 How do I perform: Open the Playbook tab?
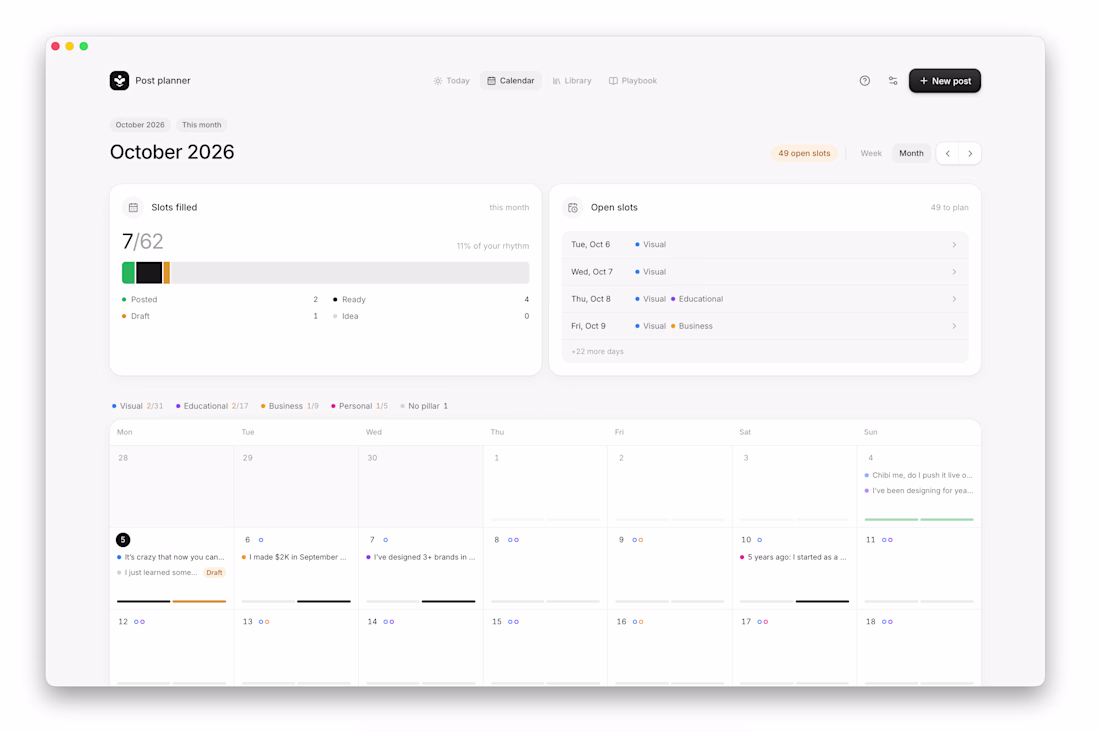(633, 81)
